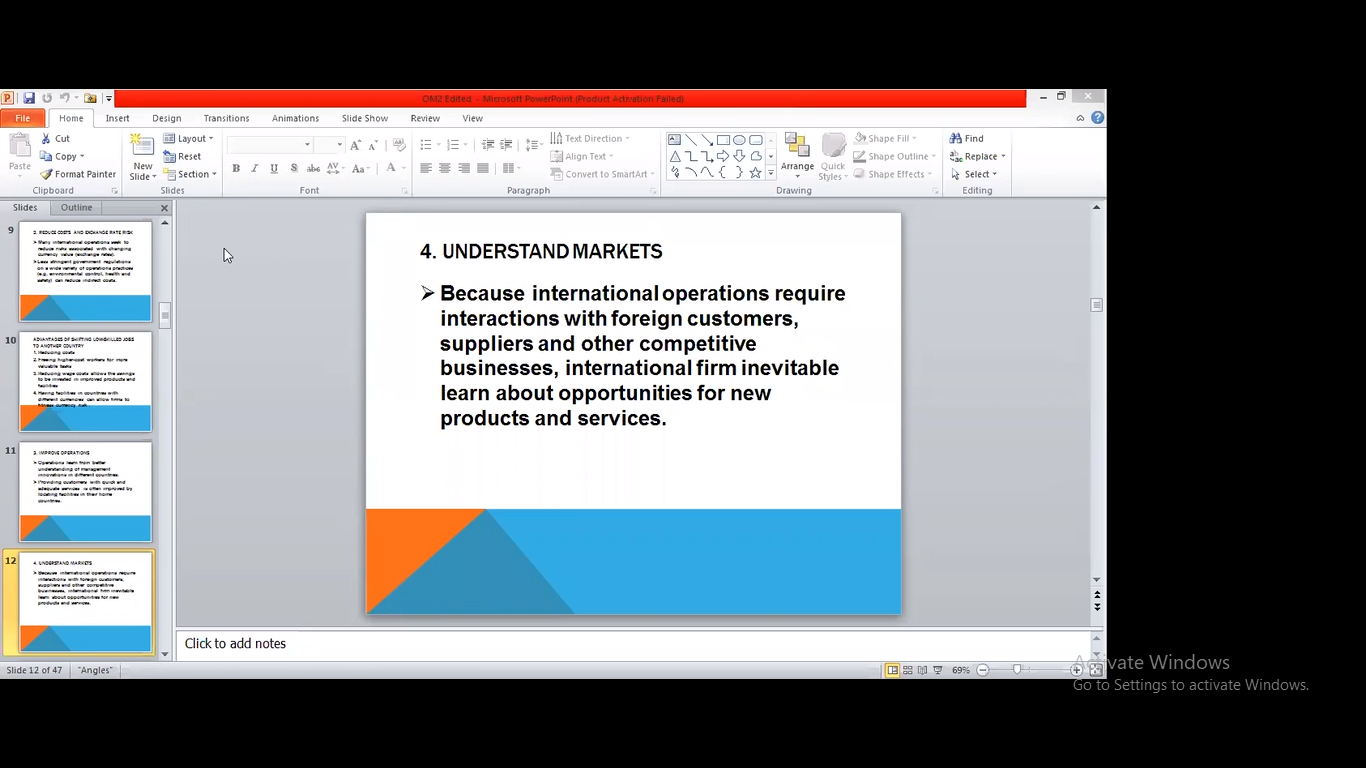
Task: Close the slides thumbnail pane
Action: (x=165, y=208)
